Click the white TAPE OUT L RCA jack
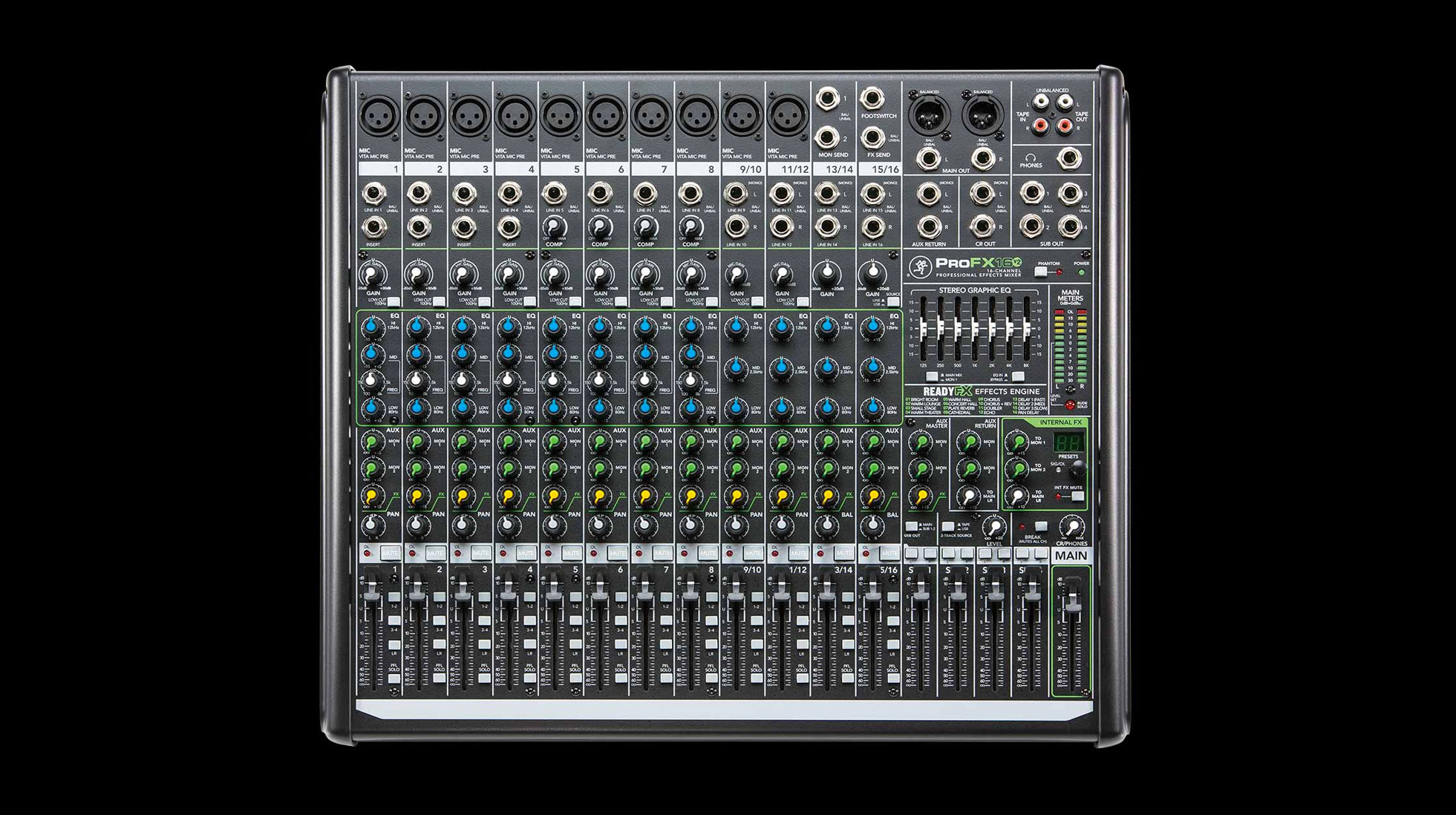This screenshot has width=1456, height=815. [x=1065, y=102]
